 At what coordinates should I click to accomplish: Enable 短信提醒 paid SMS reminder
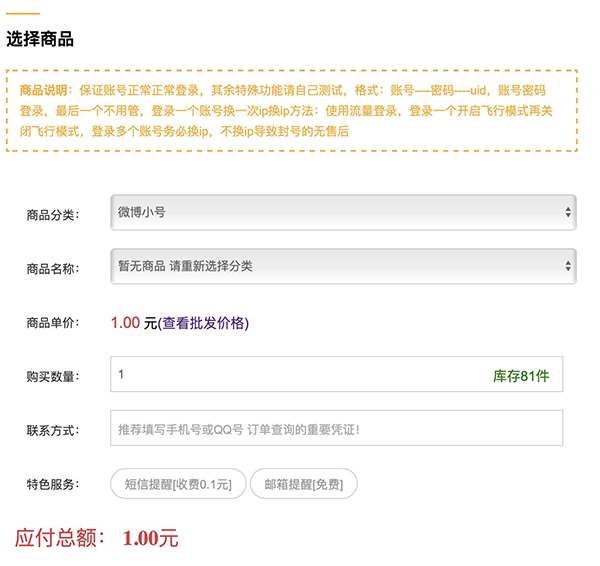pos(177,485)
